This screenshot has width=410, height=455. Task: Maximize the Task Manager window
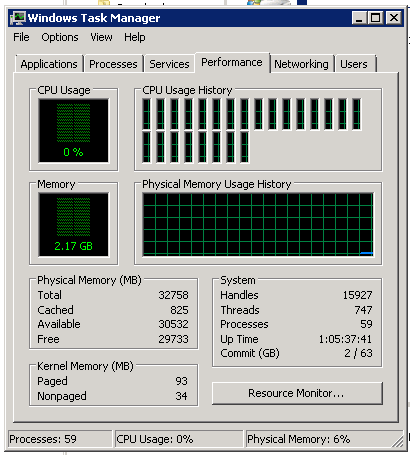(376, 18)
